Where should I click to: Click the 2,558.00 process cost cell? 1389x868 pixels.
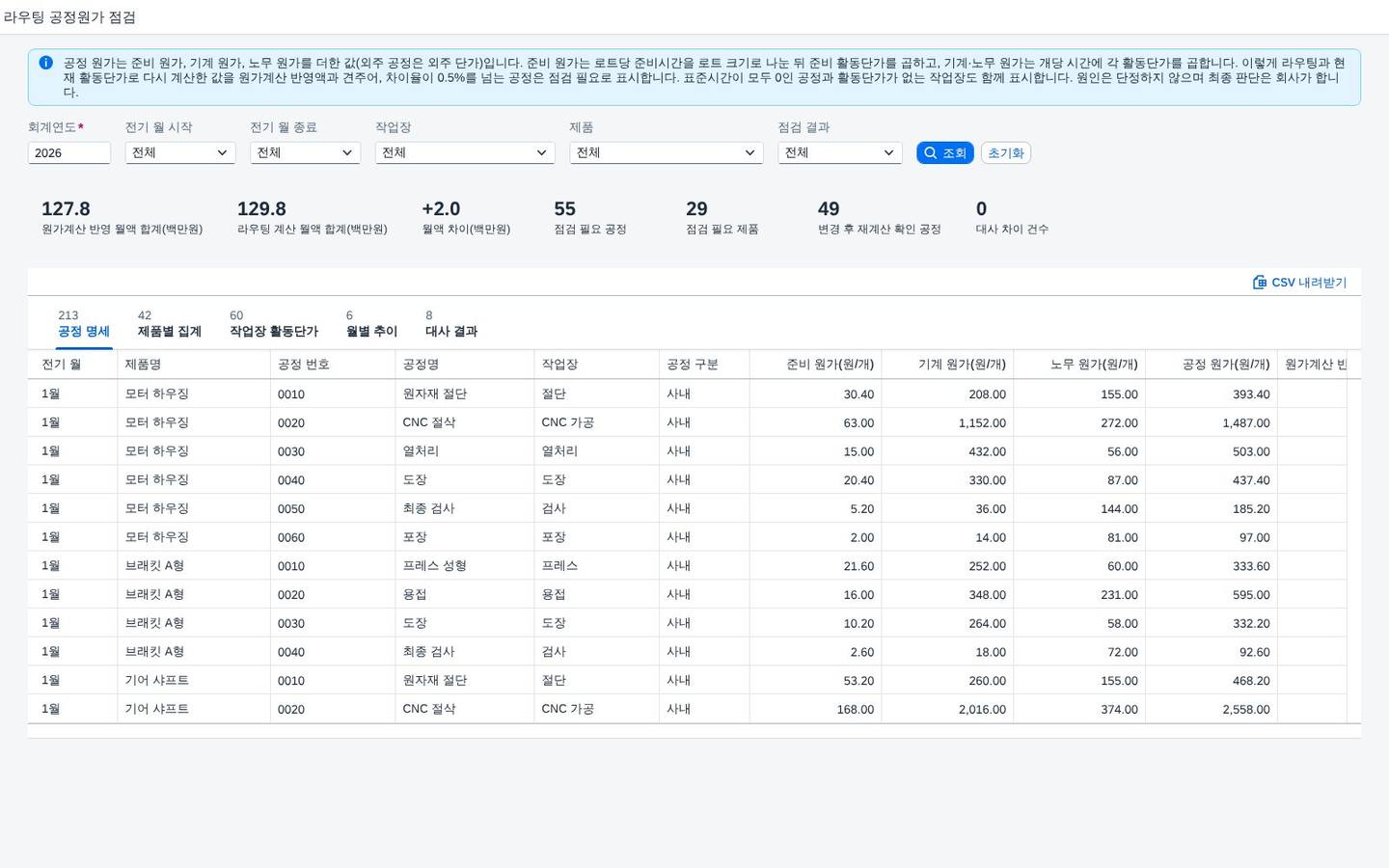click(1212, 709)
